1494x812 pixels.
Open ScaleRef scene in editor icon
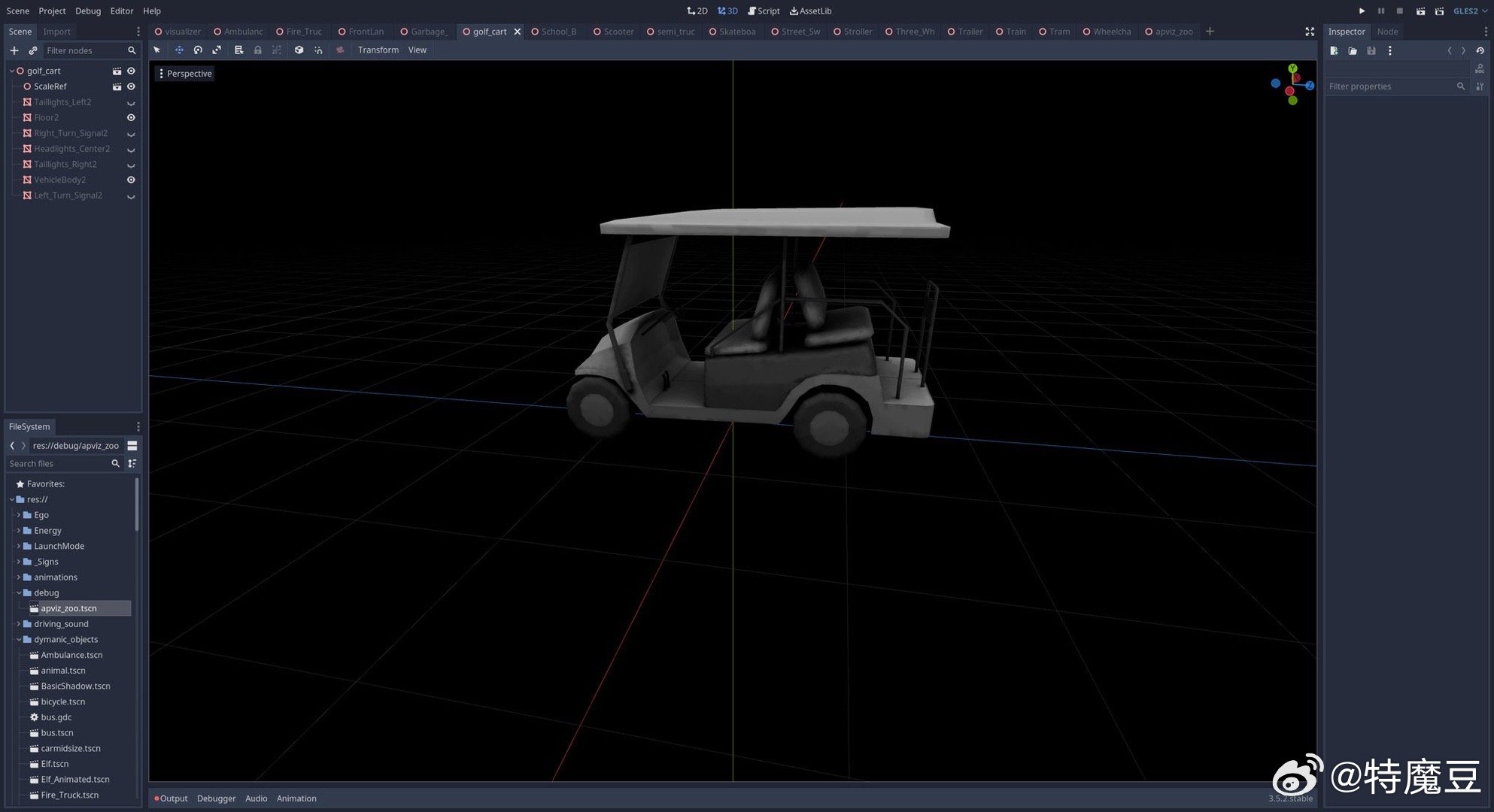[117, 86]
